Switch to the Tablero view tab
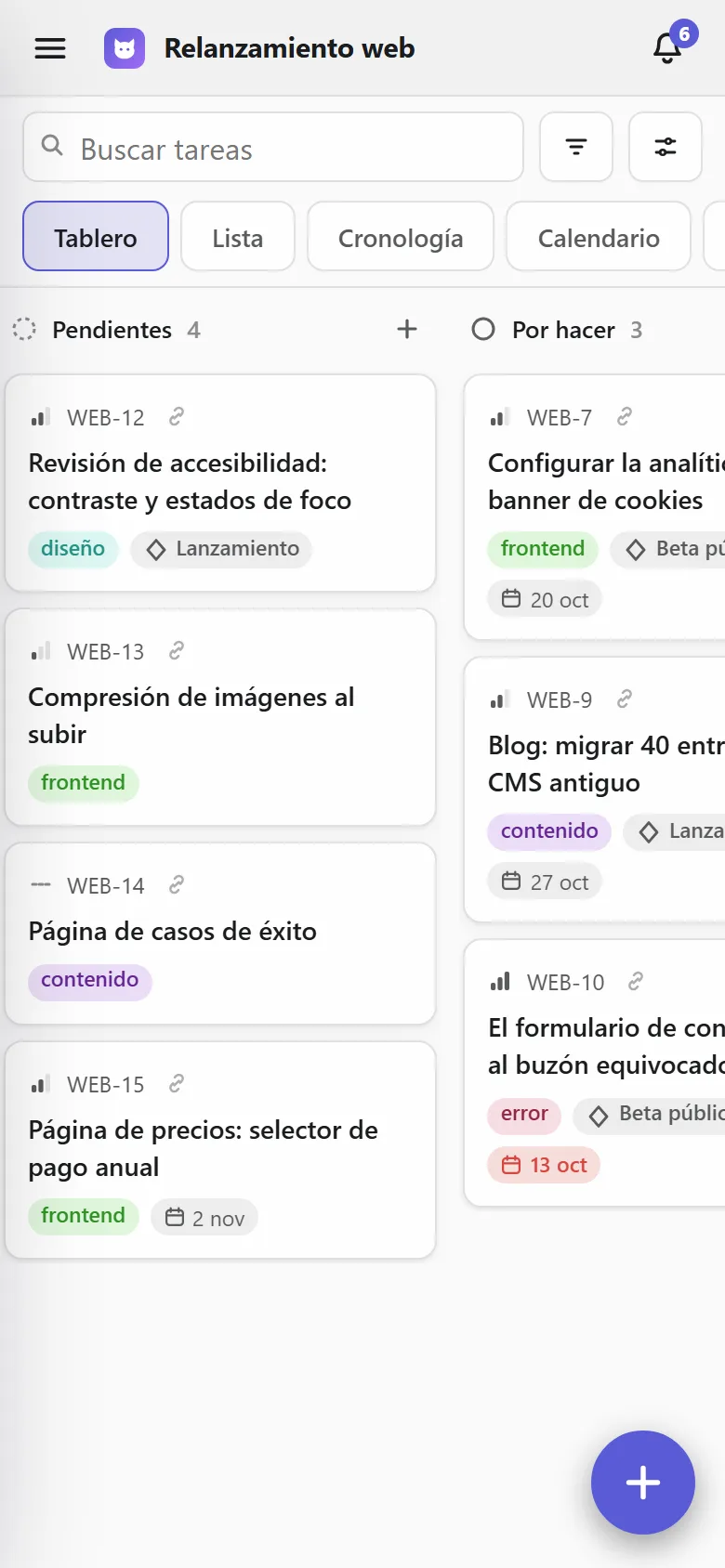Viewport: 725px width, 1568px height. [96, 236]
